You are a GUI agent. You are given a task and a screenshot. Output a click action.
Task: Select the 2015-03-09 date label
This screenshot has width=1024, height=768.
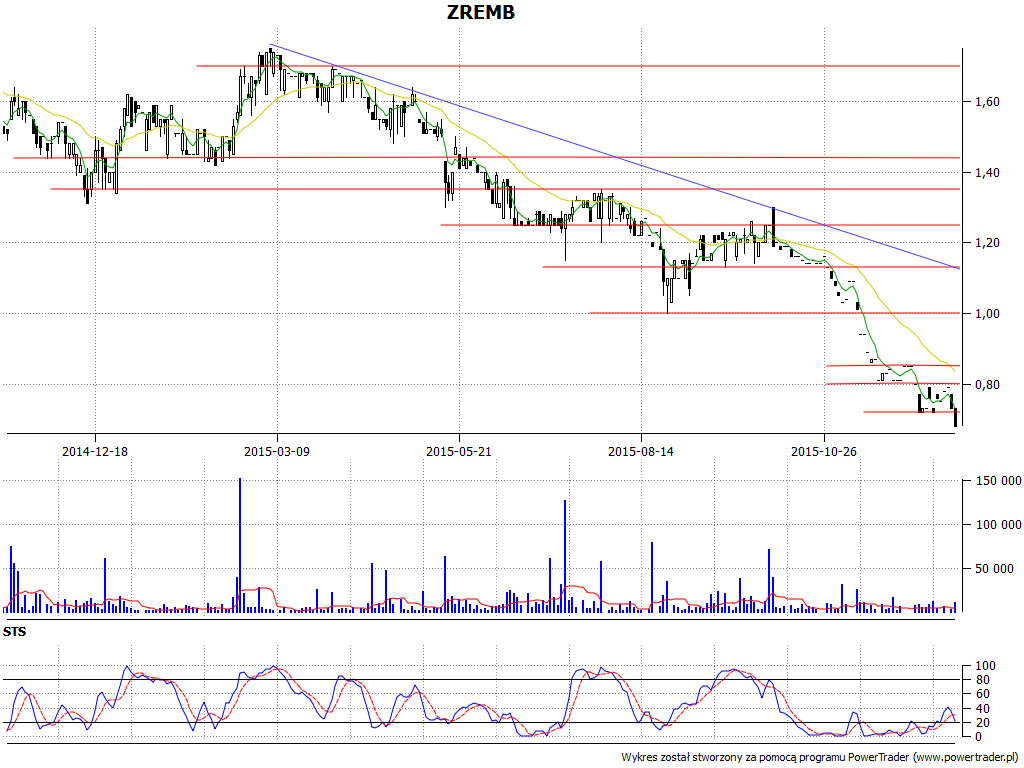click(x=277, y=451)
